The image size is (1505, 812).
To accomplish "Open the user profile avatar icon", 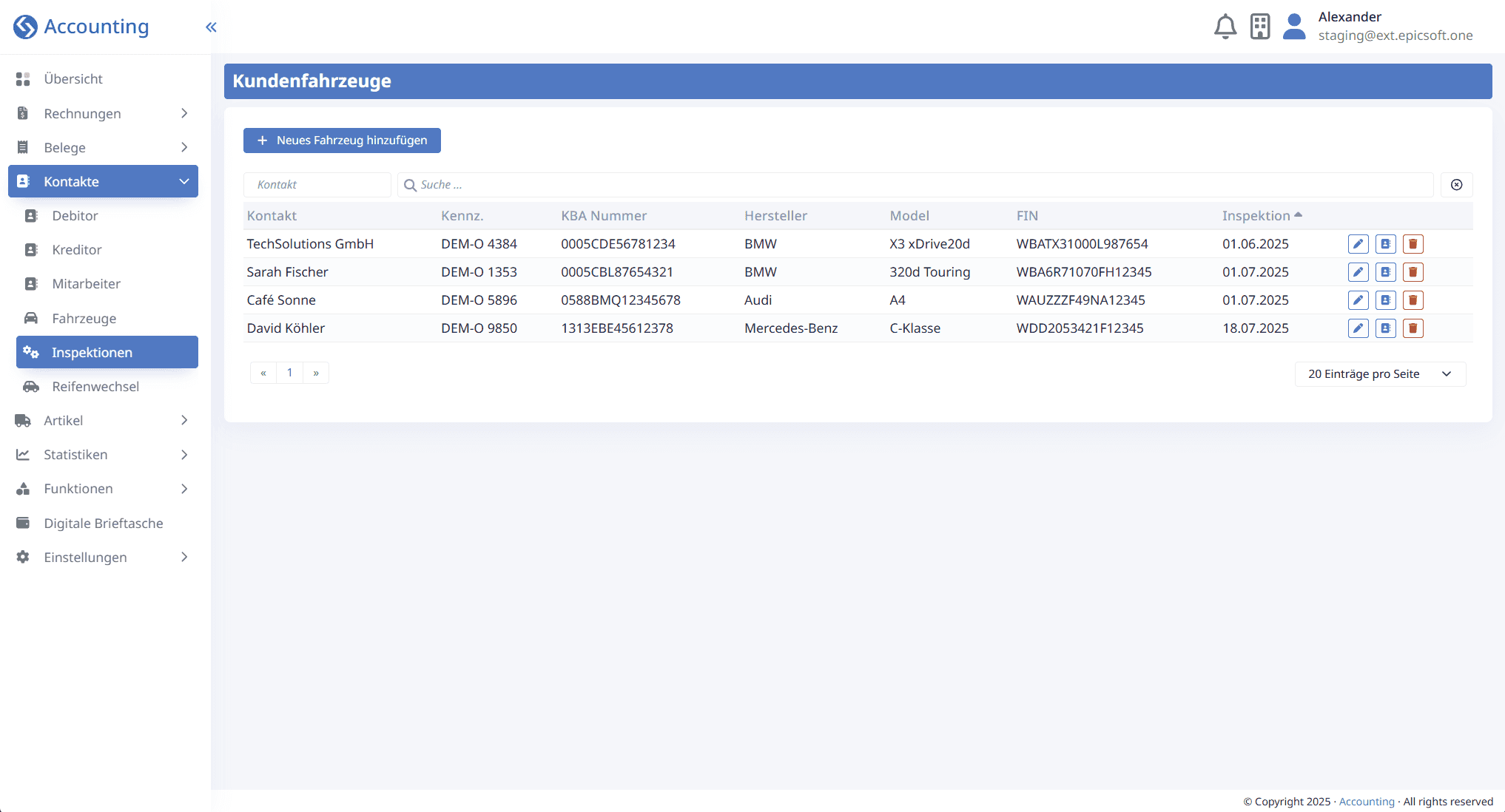I will (x=1294, y=27).
